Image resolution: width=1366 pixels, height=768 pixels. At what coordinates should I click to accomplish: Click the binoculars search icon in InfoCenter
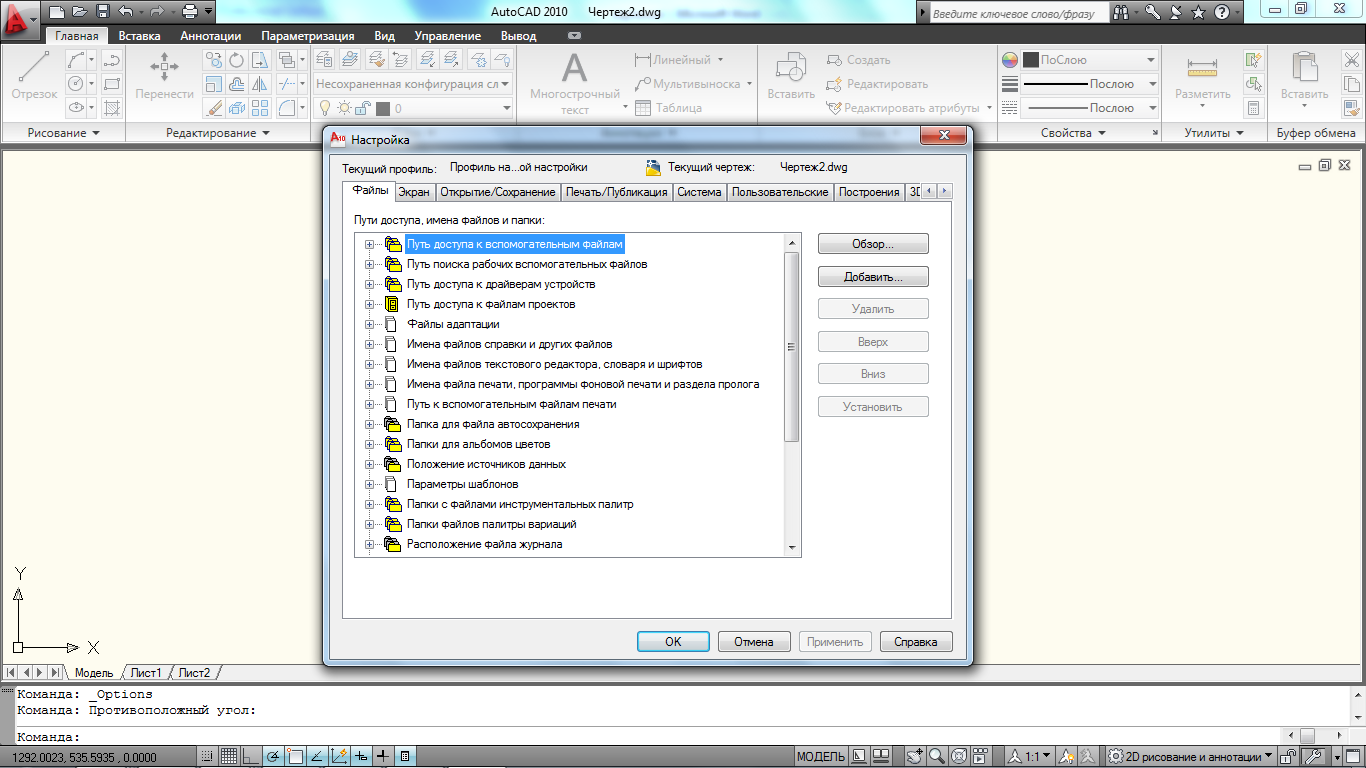[1122, 13]
